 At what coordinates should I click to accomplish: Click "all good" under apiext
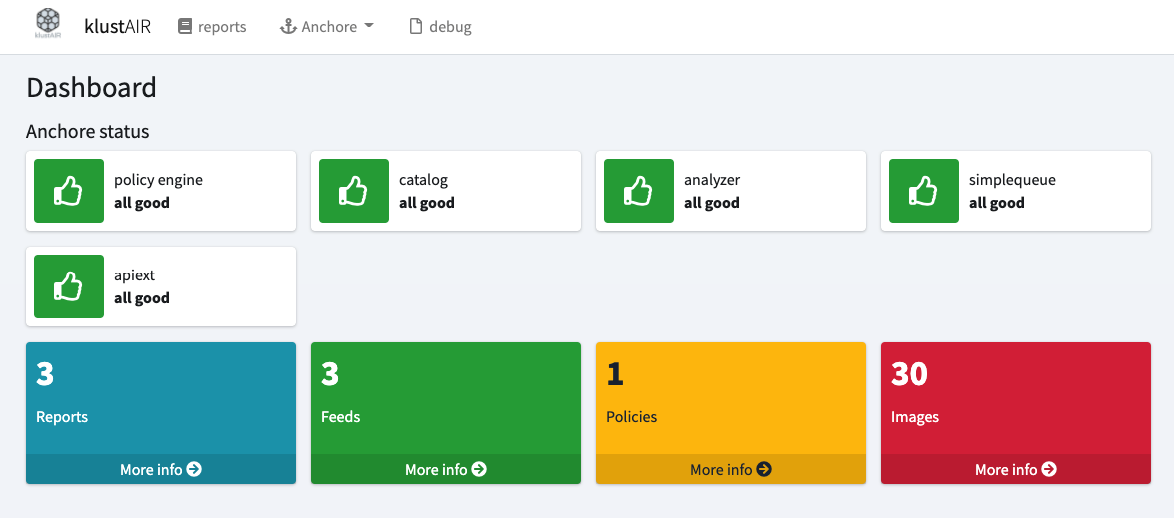(142, 298)
